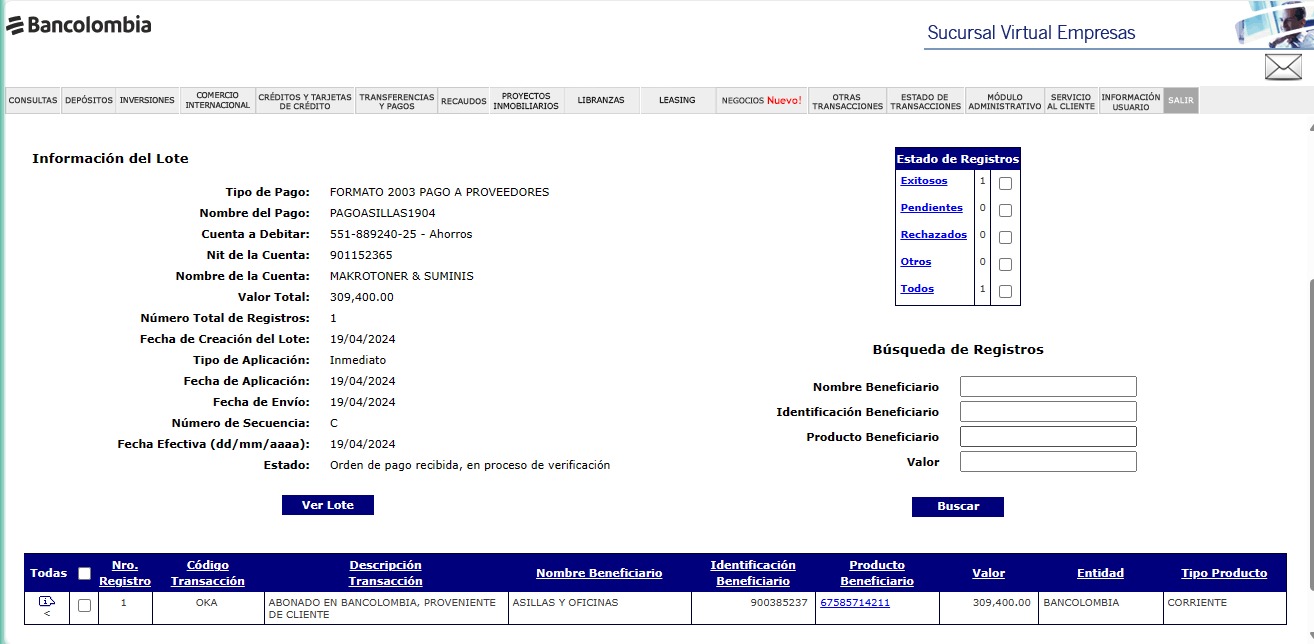Select all rows with Todas checkbox
The height and width of the screenshot is (644, 1314).
[84, 573]
